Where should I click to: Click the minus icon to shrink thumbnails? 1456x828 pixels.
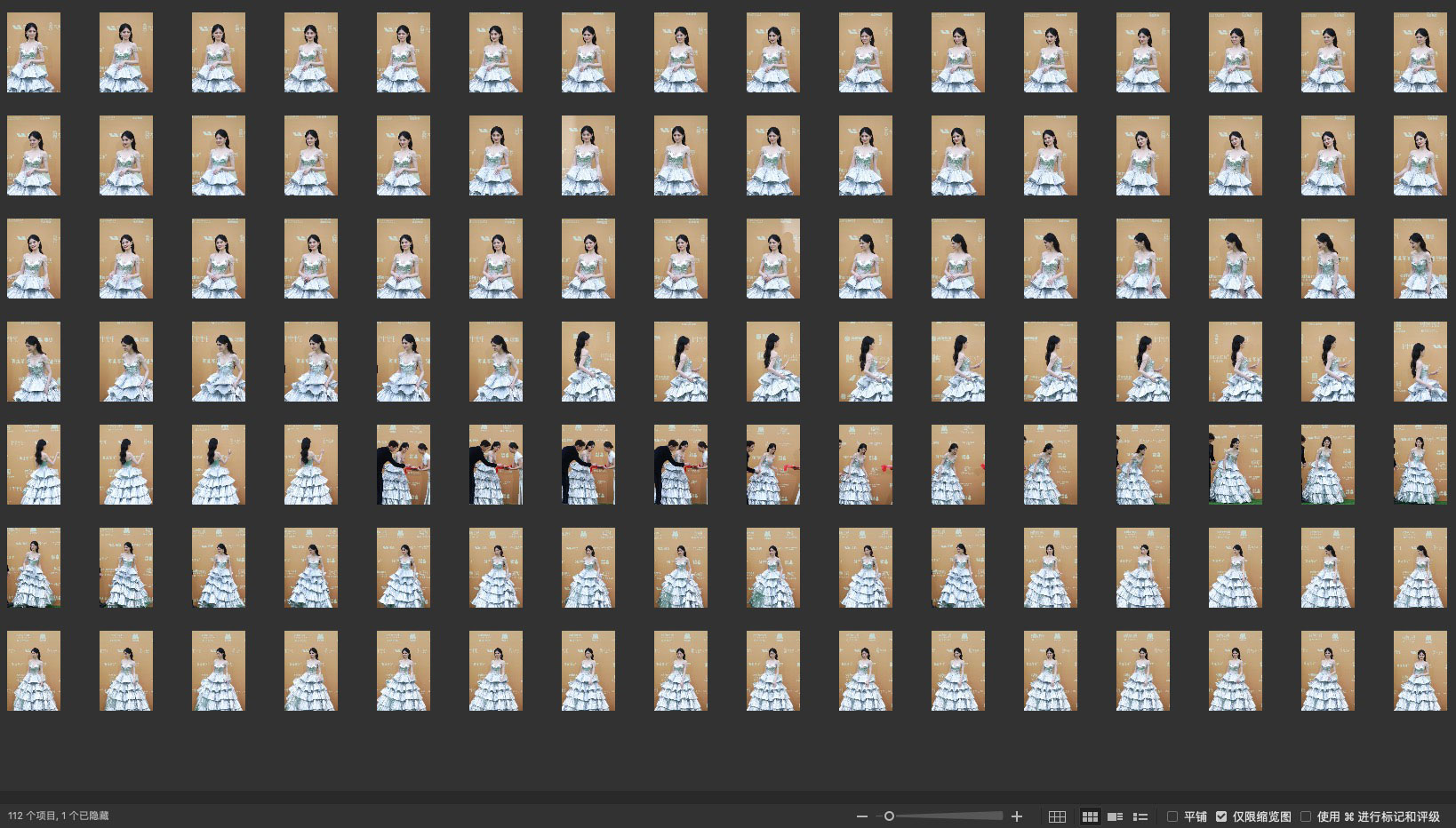pyautogui.click(x=860, y=816)
